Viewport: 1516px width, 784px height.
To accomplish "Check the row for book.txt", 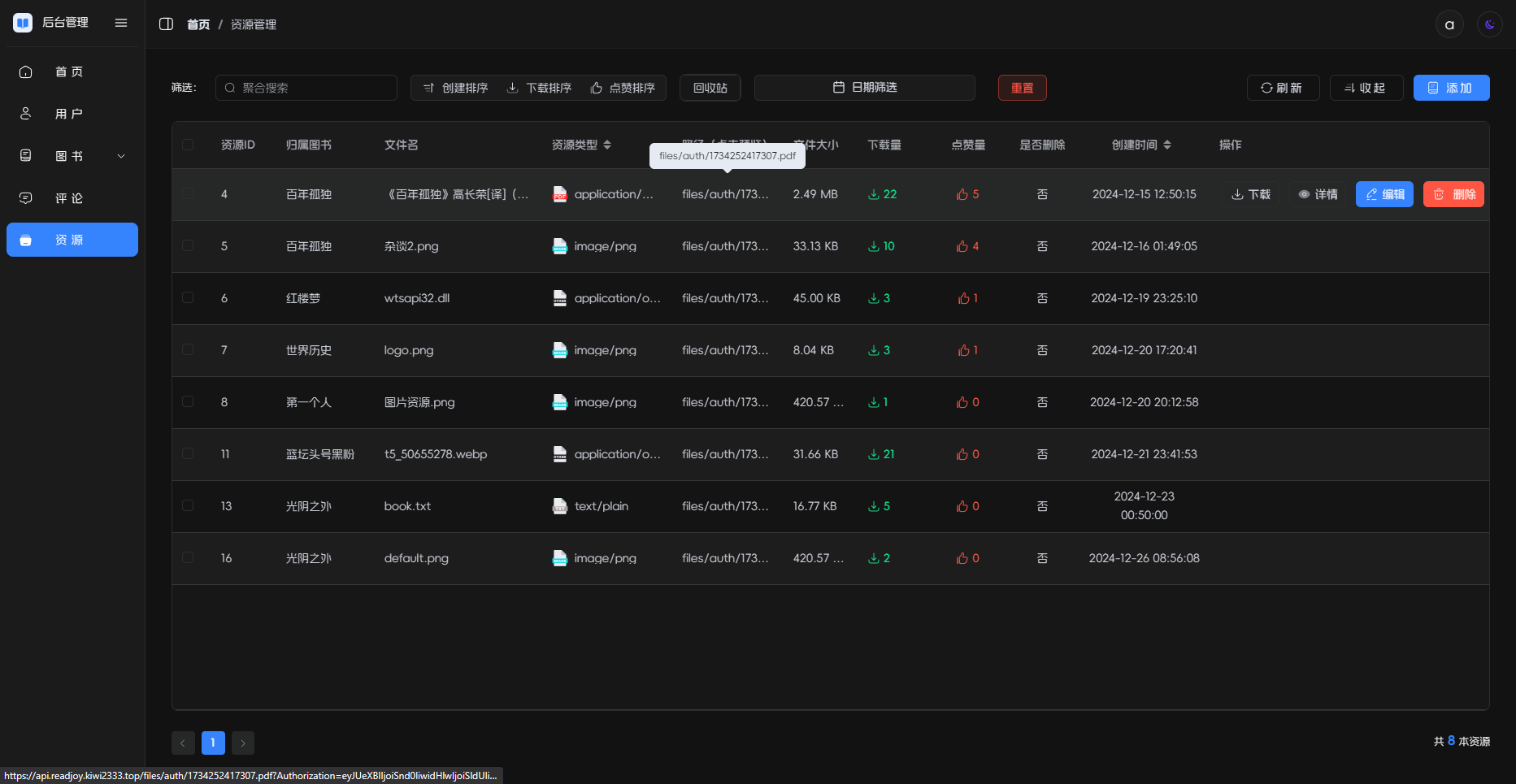I will pyautogui.click(x=188, y=505).
